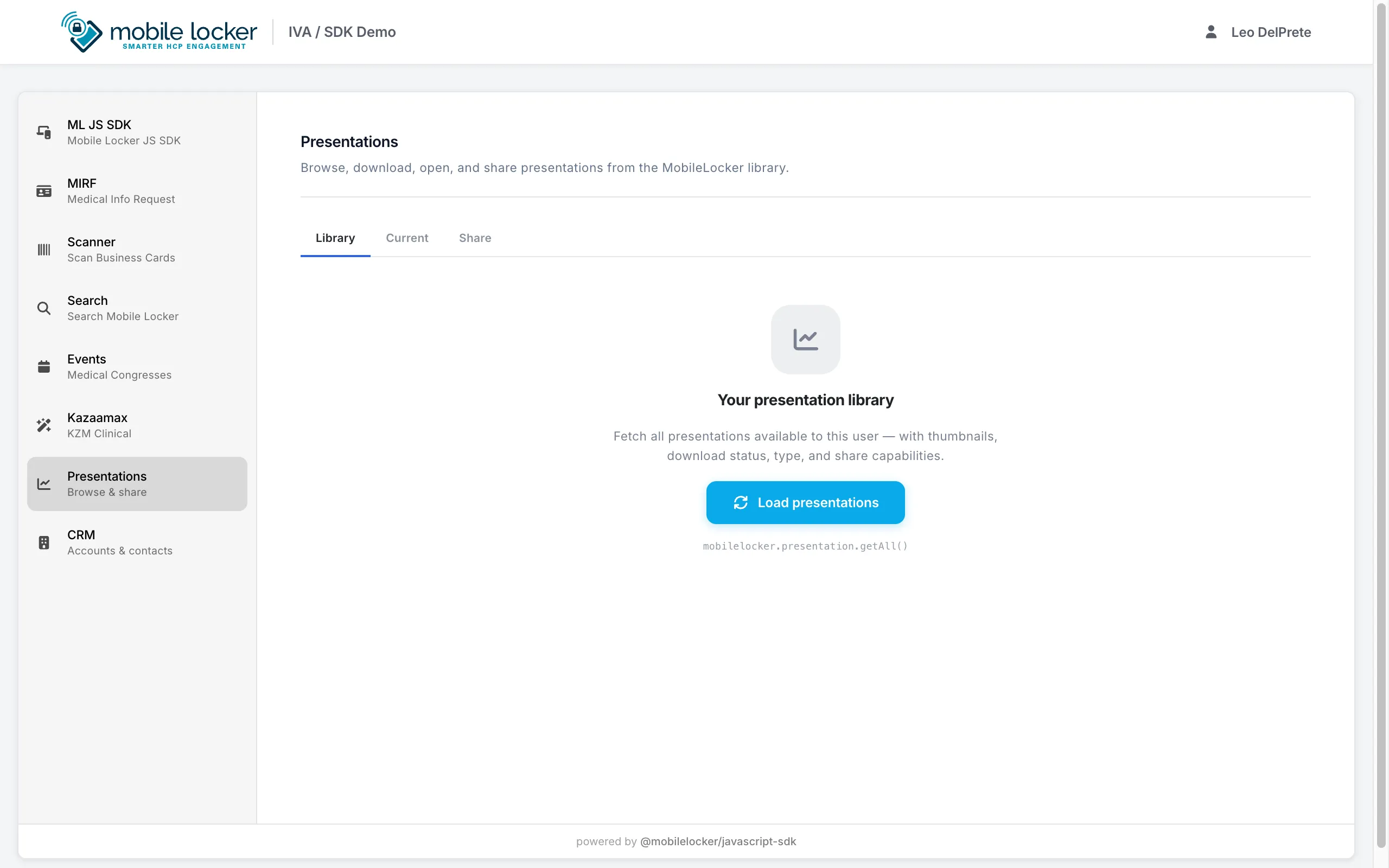Click the Load presentations button
The width and height of the screenshot is (1389, 868).
[x=805, y=502]
